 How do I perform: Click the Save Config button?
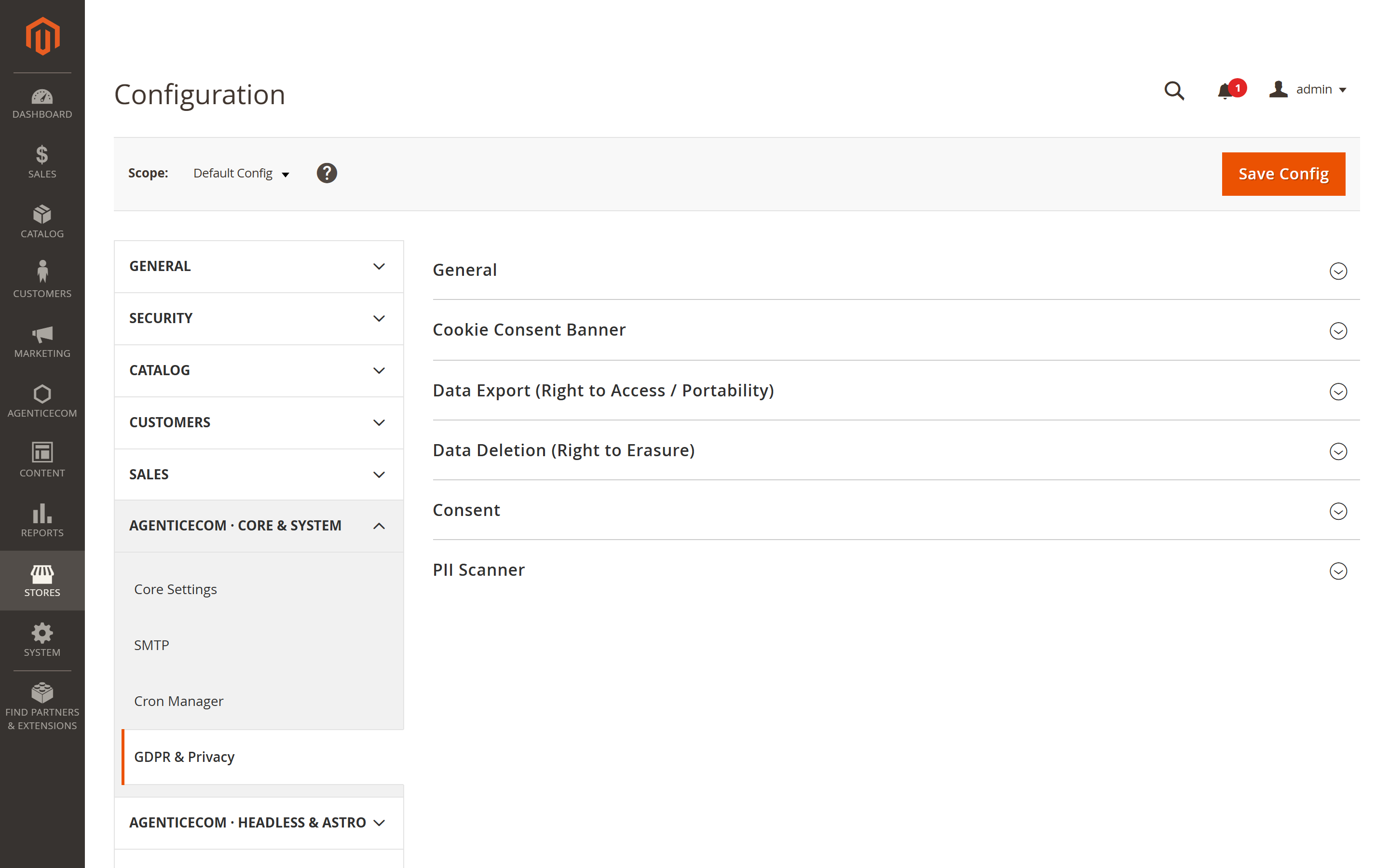pos(1283,174)
